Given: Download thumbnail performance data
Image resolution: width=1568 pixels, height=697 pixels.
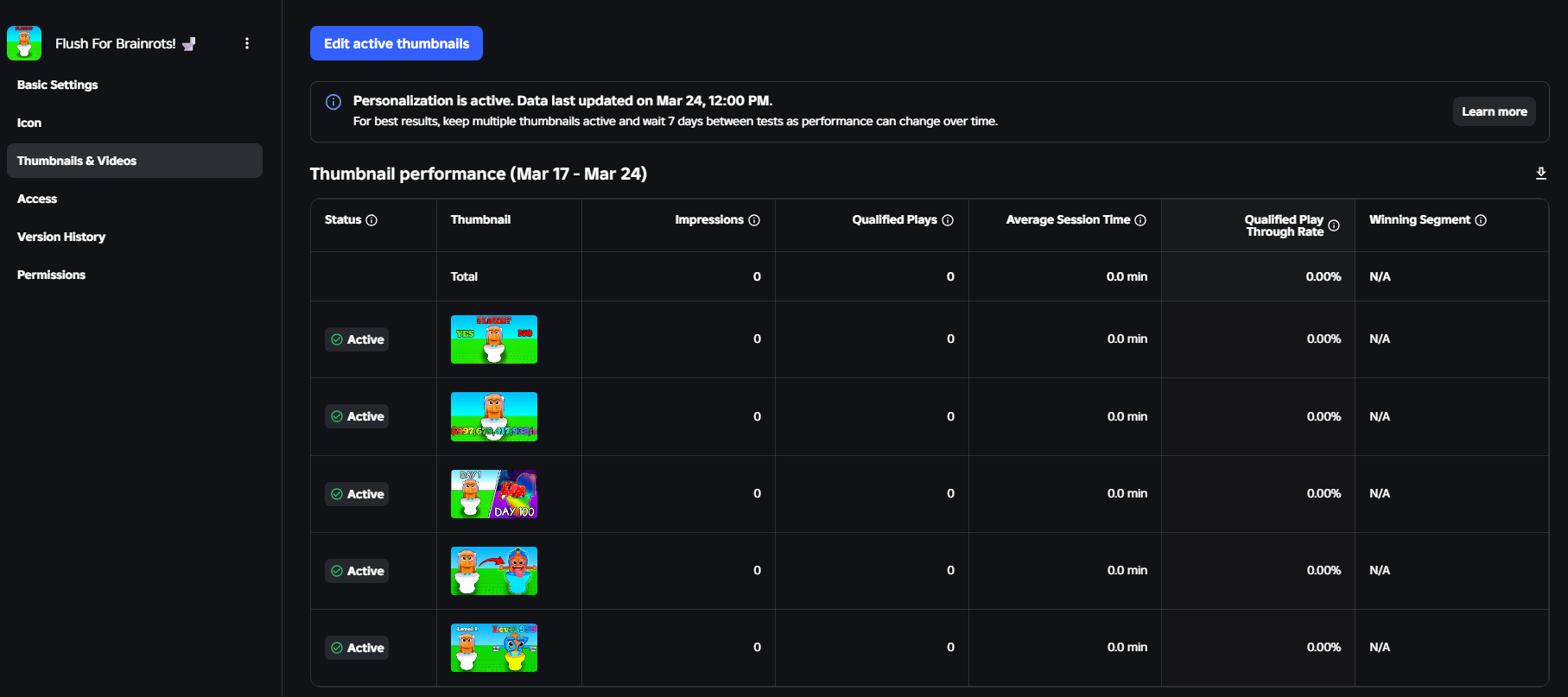Looking at the screenshot, I should click(1540, 174).
